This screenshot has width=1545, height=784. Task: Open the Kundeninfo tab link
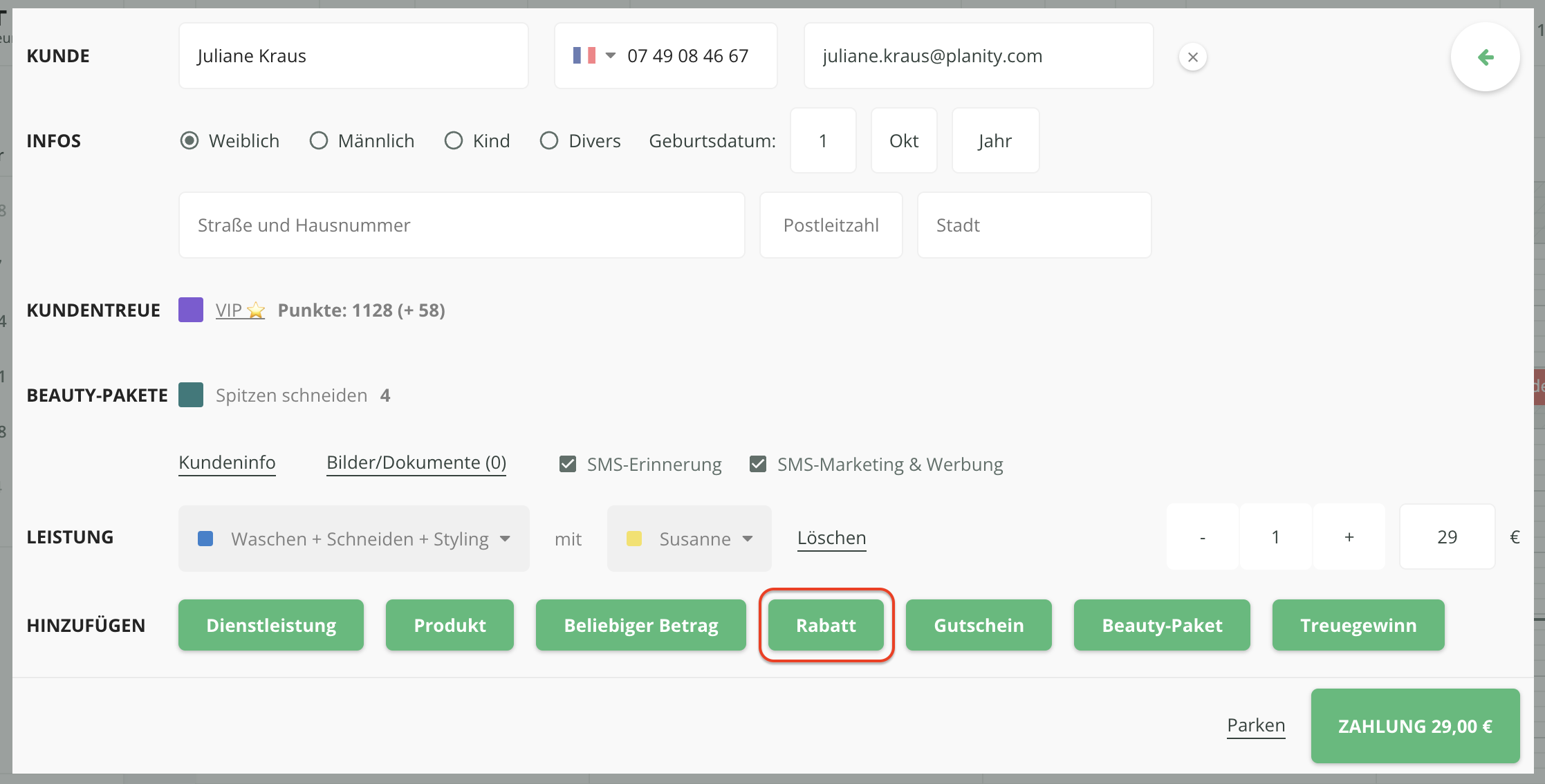pyautogui.click(x=227, y=463)
